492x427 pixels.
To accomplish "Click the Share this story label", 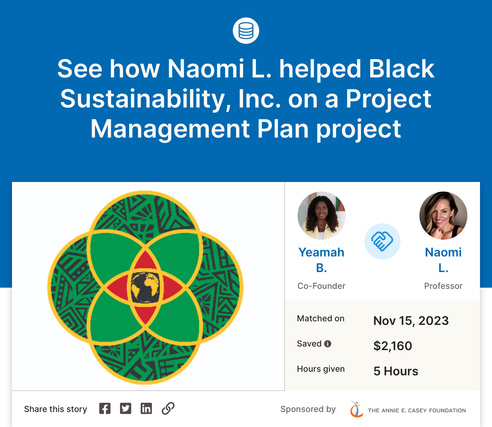I will 55,409.
